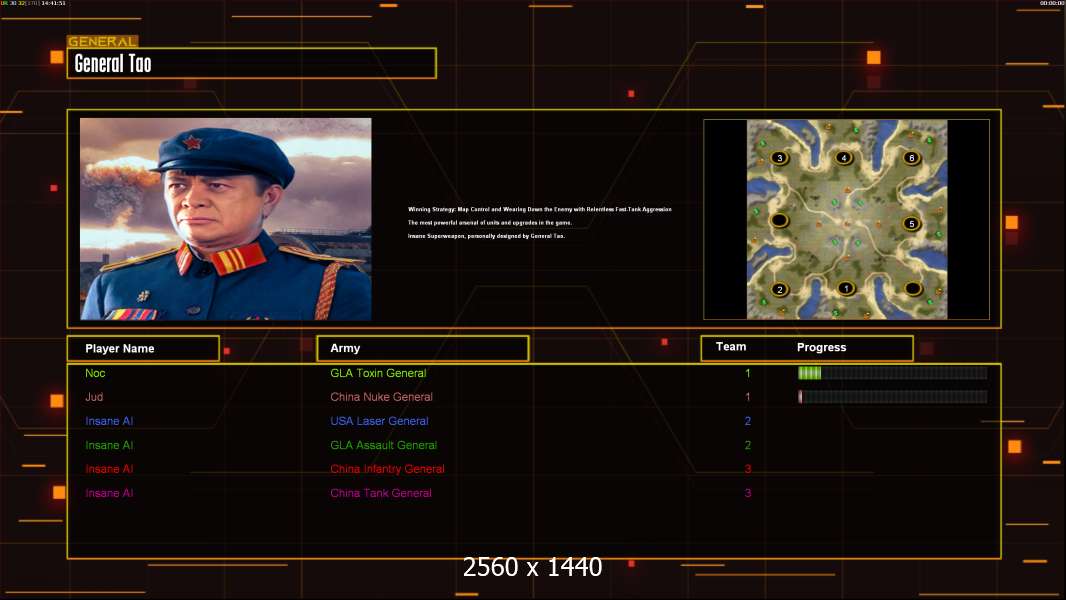Screen dimensions: 1066x600
Task: Click start position marker 3 on the map
Action: [x=779, y=158]
